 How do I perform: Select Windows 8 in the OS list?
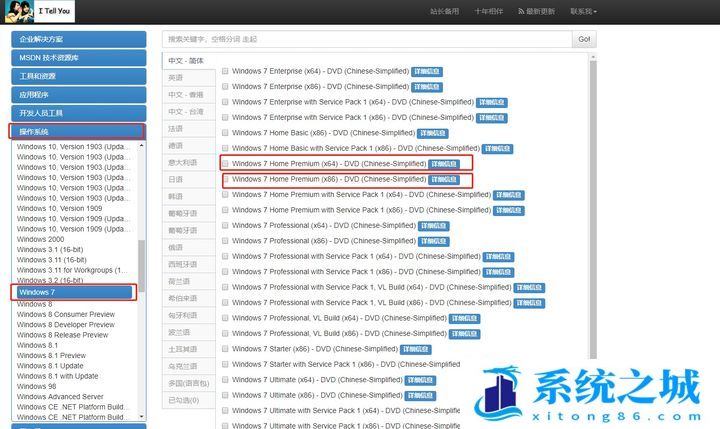click(x=34, y=304)
